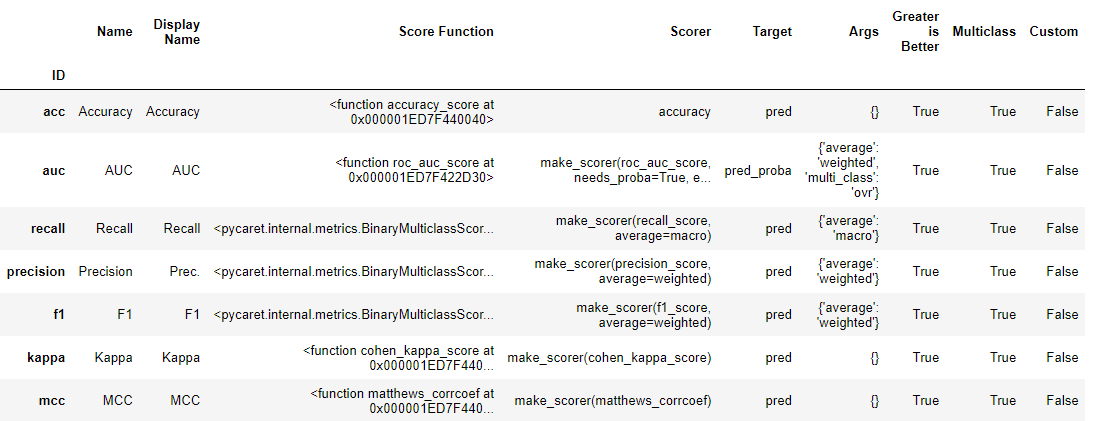
Task: Click the Scorer column header
Action: pyautogui.click(x=691, y=31)
